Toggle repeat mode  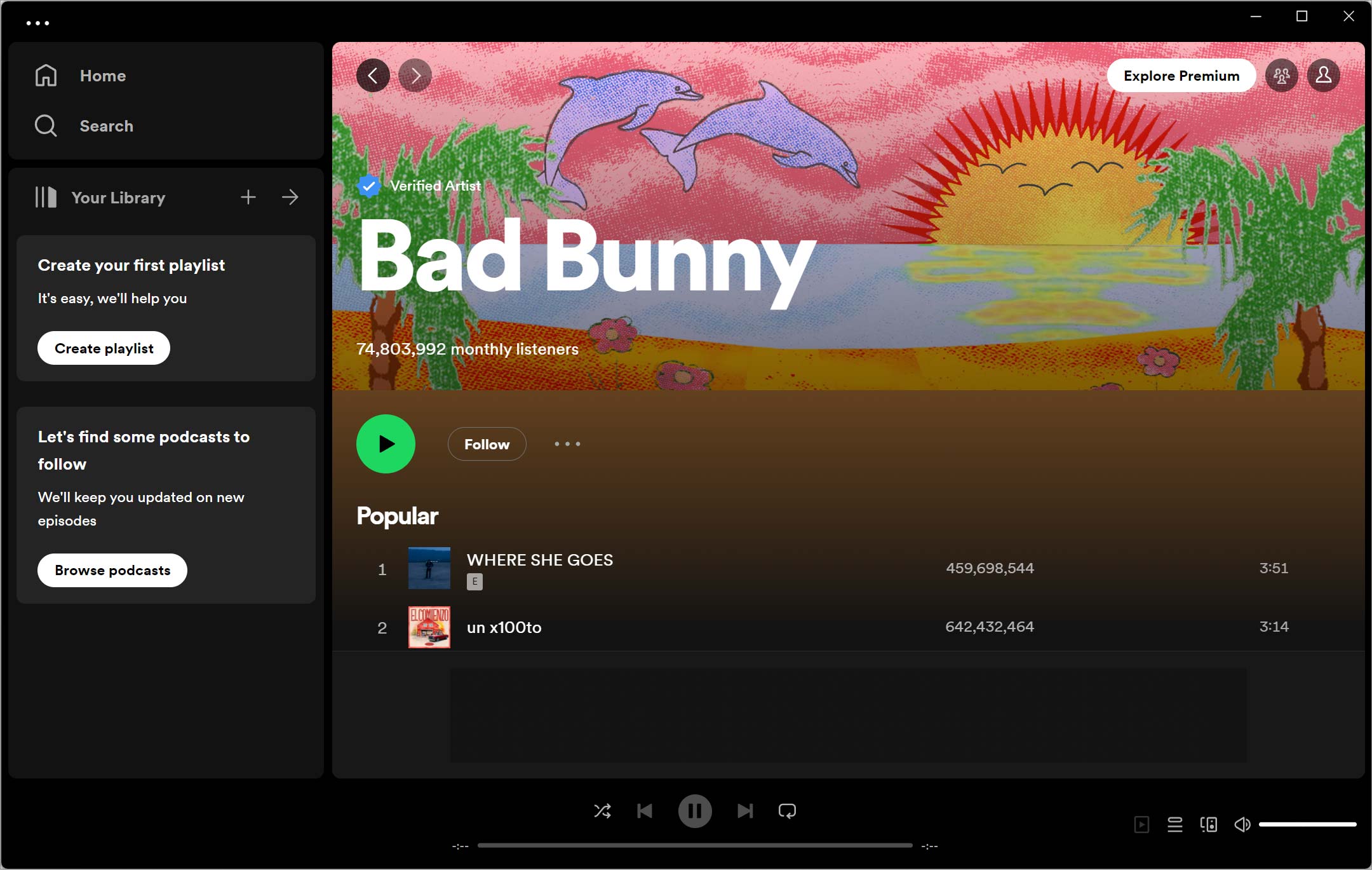787,811
